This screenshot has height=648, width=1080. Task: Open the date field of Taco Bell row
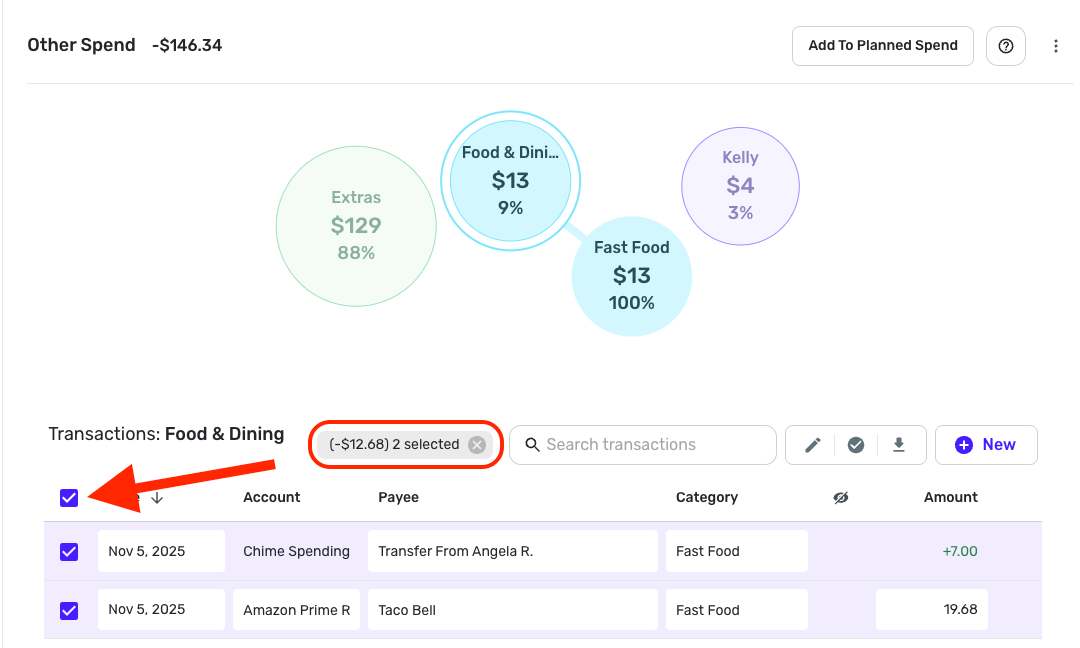[x=161, y=610]
